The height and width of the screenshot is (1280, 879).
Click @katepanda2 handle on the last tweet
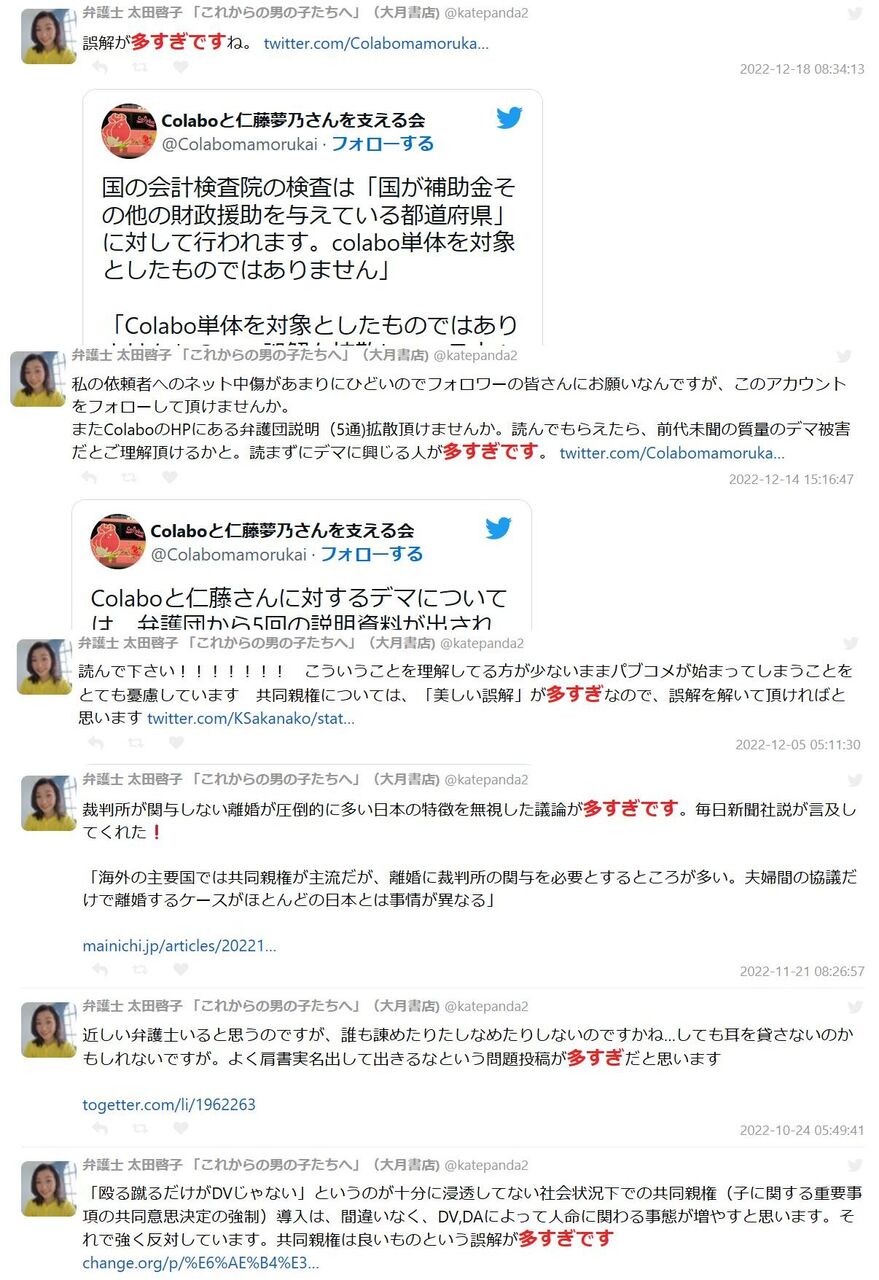click(486, 1165)
